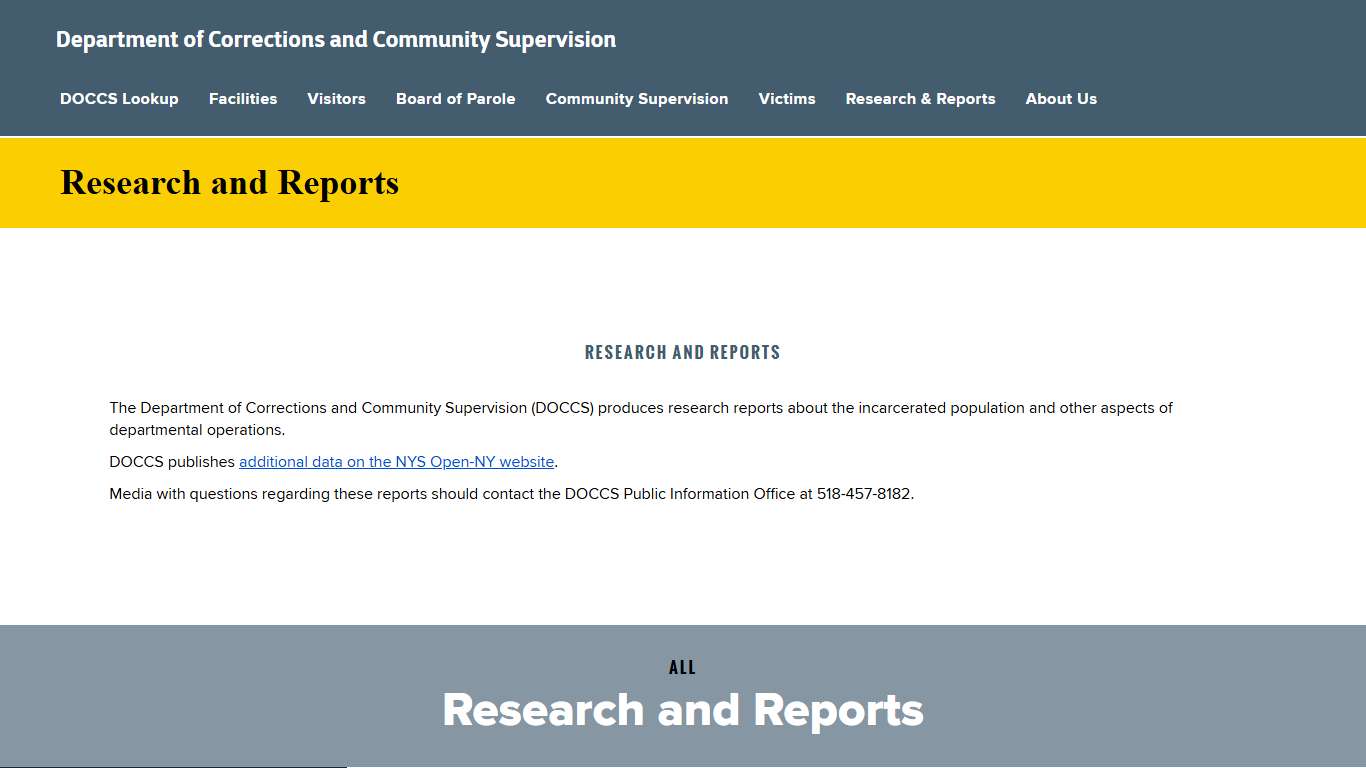Click the RESEARCH AND REPORTS section heading

pyautogui.click(x=682, y=352)
